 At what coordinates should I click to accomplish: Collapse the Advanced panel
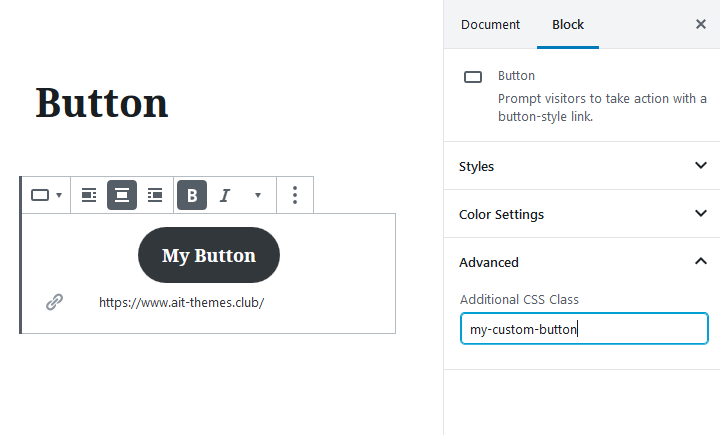[x=582, y=262]
